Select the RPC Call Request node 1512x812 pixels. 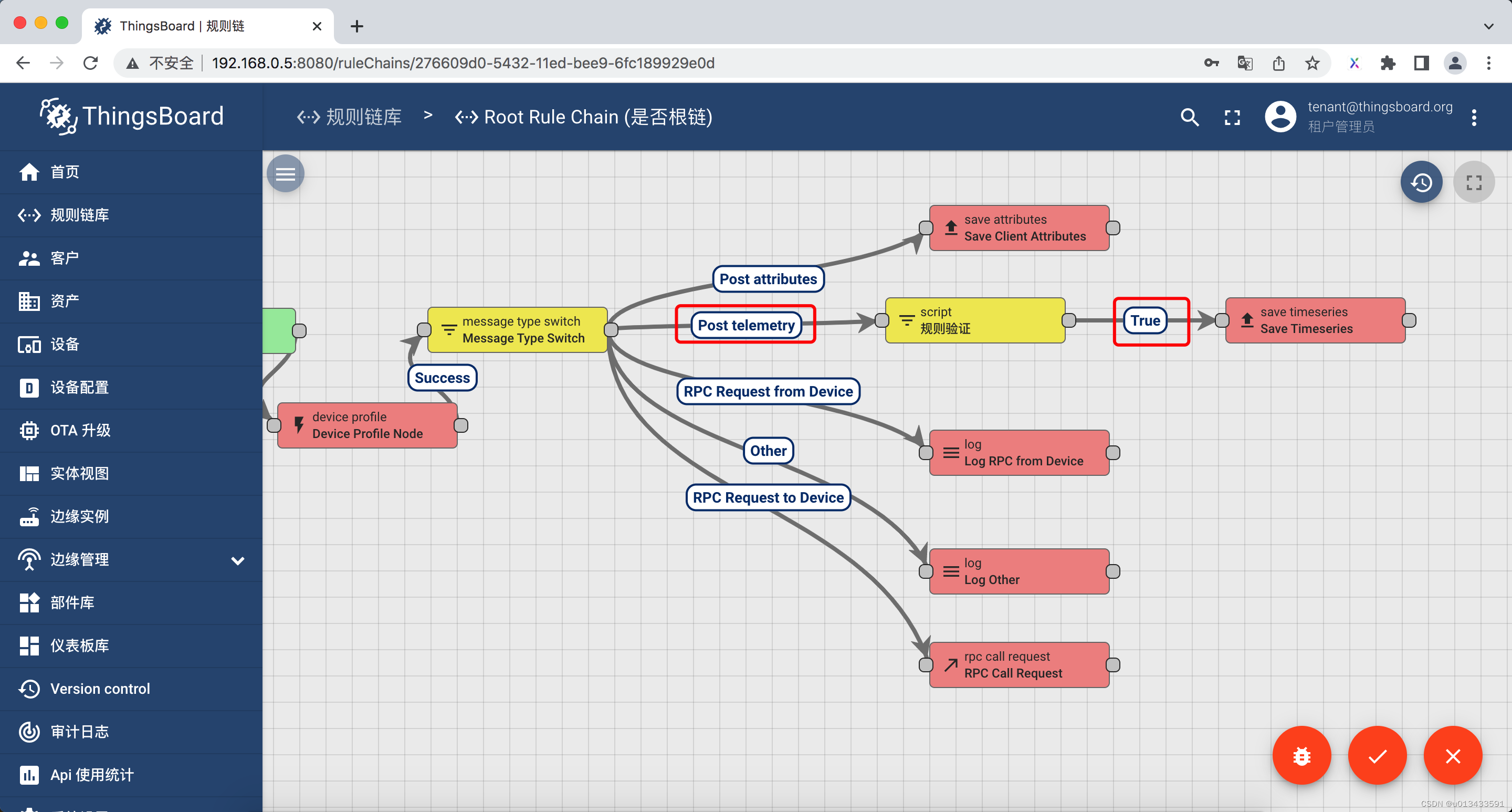point(1020,664)
